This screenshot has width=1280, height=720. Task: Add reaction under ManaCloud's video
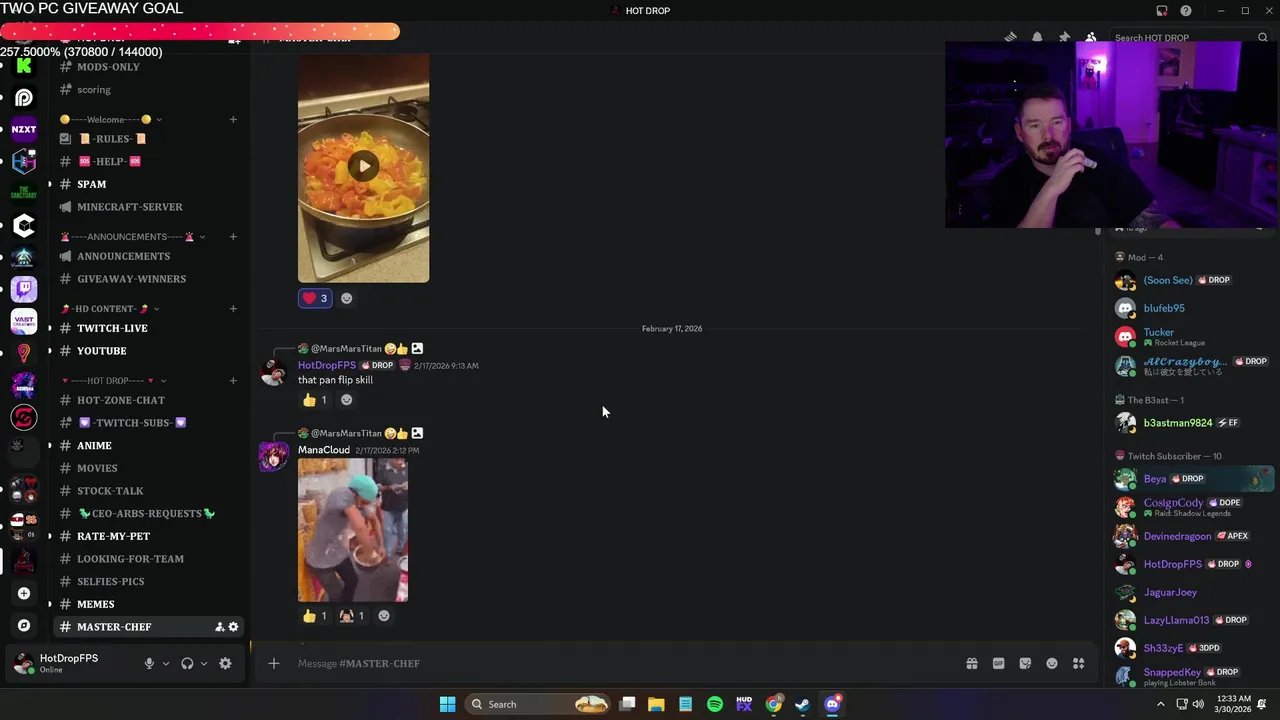coord(384,616)
